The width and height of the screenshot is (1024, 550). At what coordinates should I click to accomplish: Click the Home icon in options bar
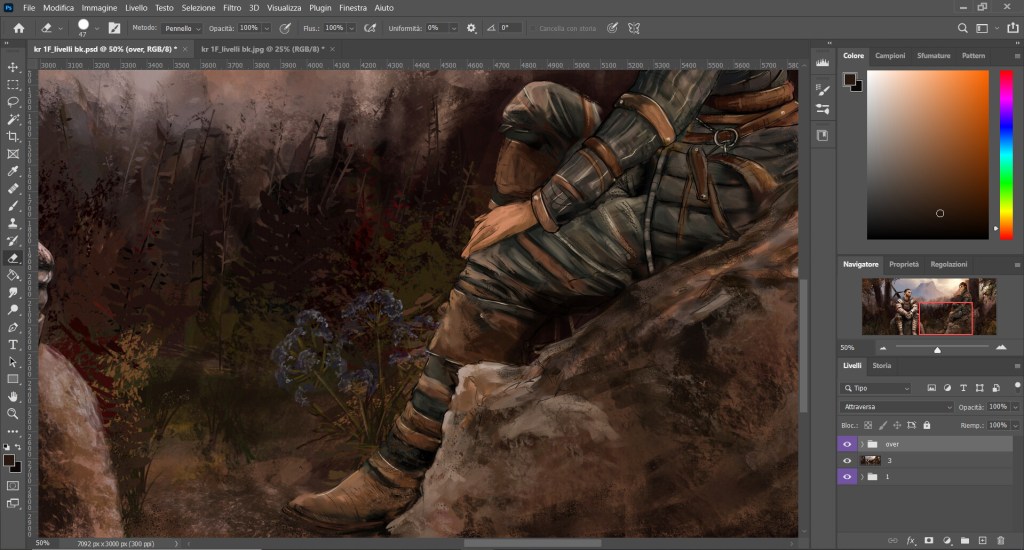18,28
